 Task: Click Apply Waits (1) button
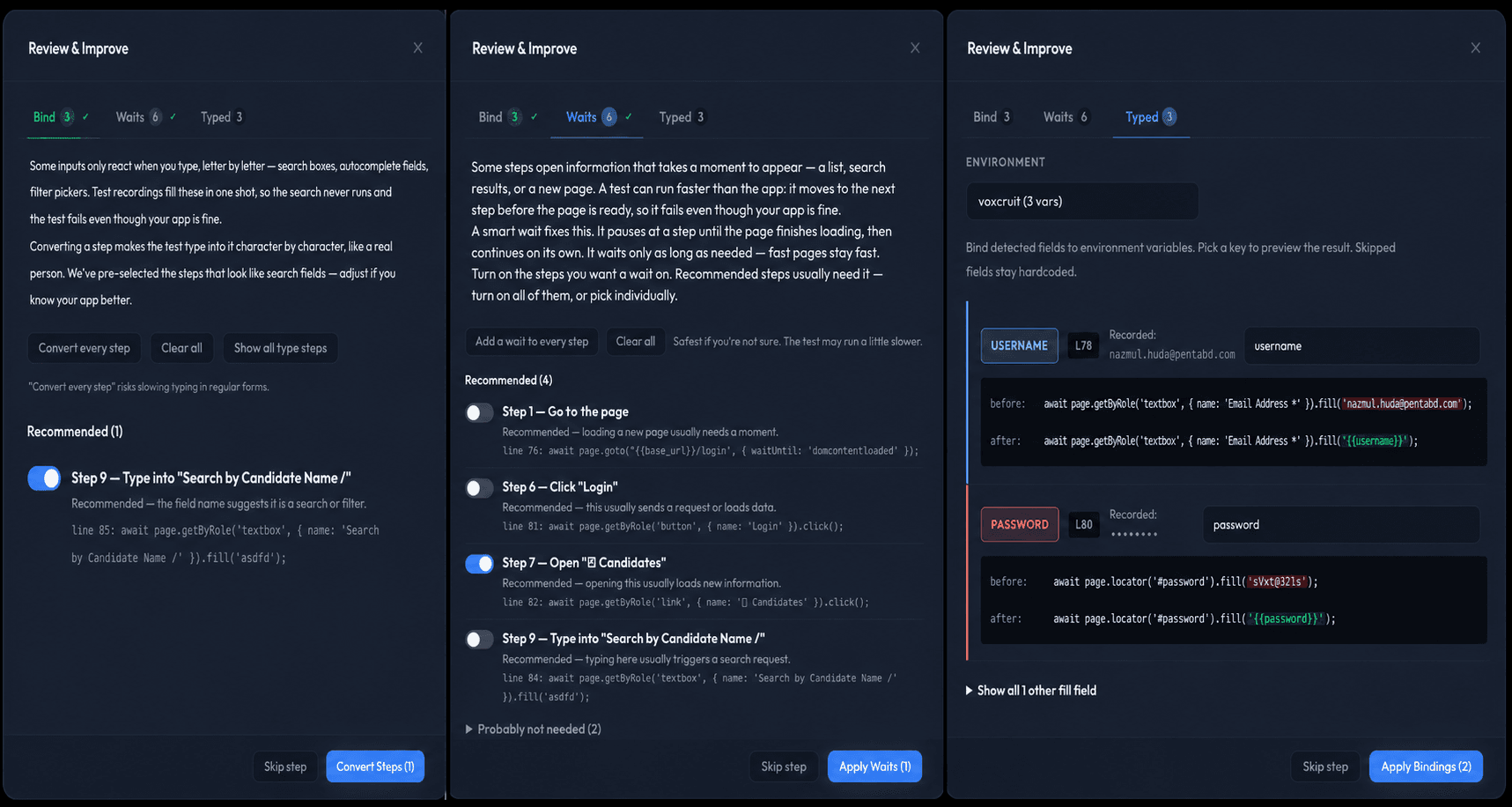[874, 766]
